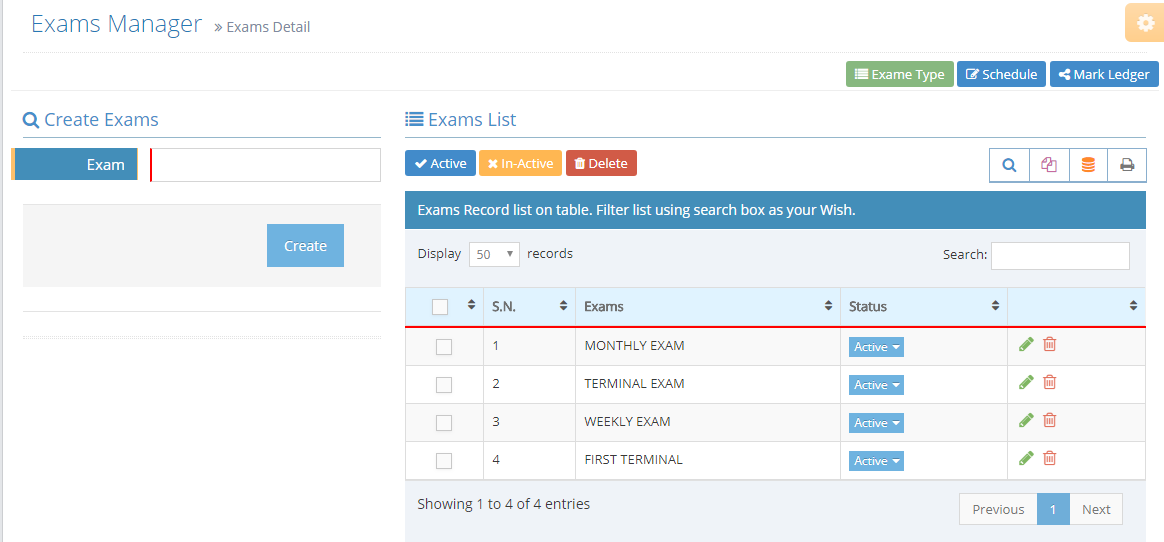
Task: Click the orange database export icon
Action: [1088, 165]
